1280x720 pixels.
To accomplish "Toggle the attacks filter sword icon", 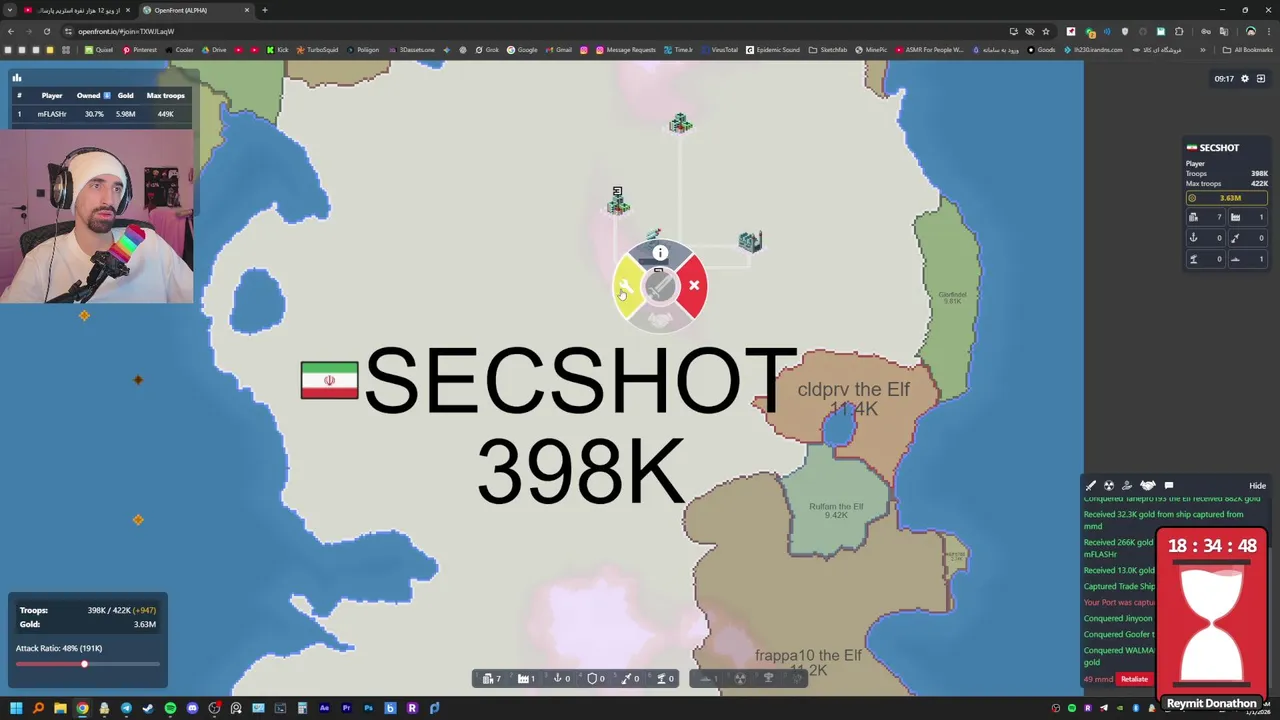I will pos(1091,486).
